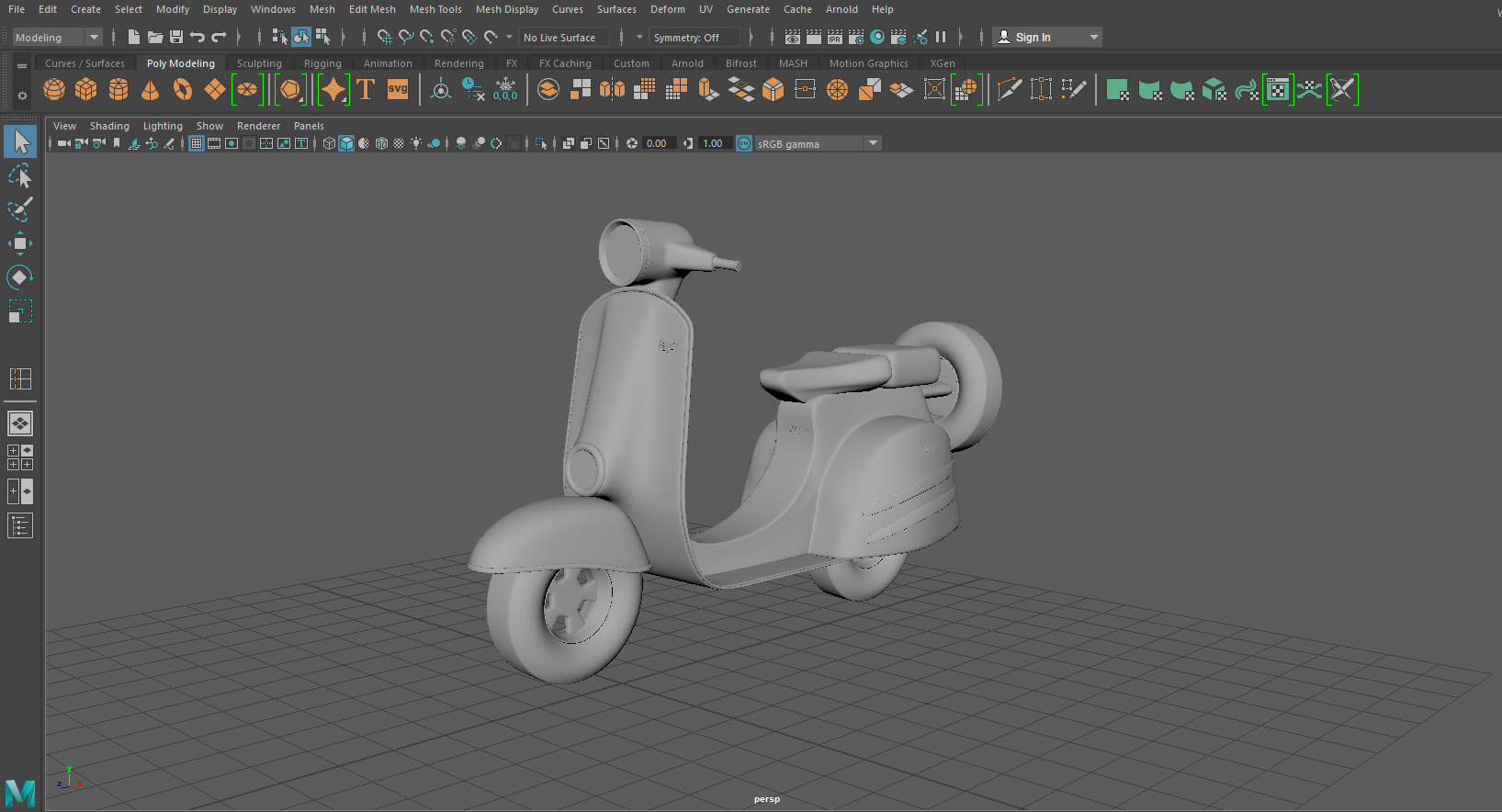Click the Multi-Cut knife shelf icon
1502x812 pixels.
pos(1009,89)
